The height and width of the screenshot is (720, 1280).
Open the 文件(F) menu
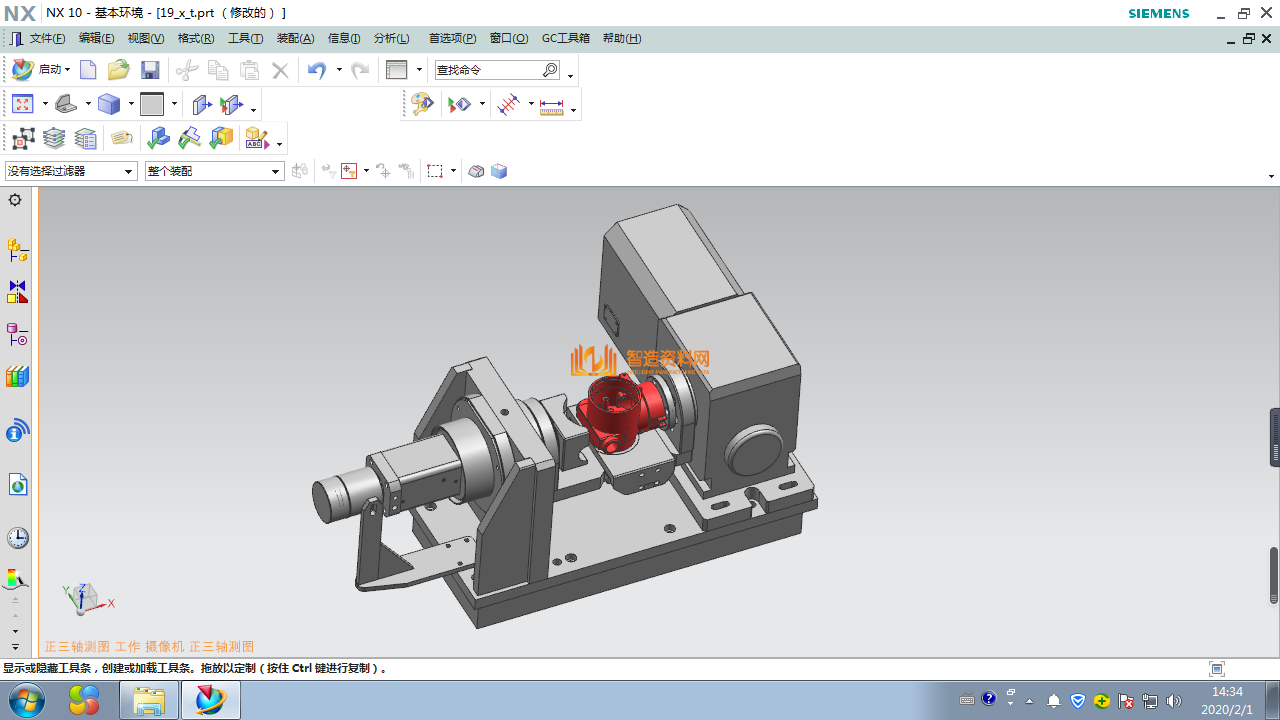(x=47, y=38)
